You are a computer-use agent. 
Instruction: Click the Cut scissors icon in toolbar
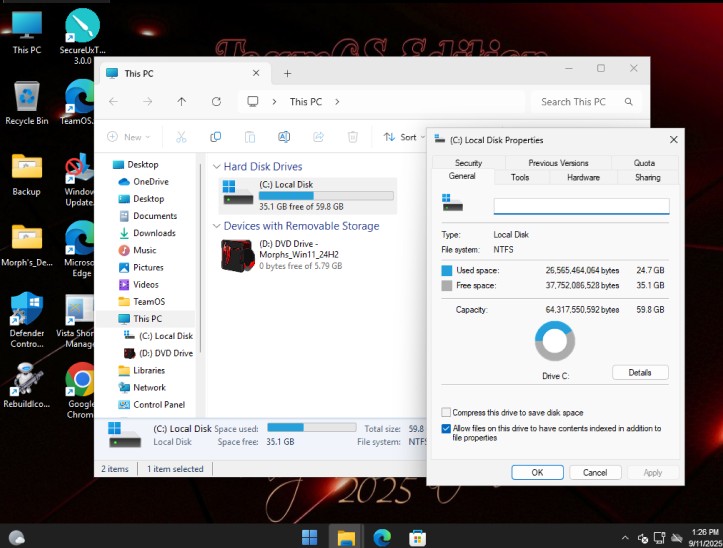click(x=181, y=137)
